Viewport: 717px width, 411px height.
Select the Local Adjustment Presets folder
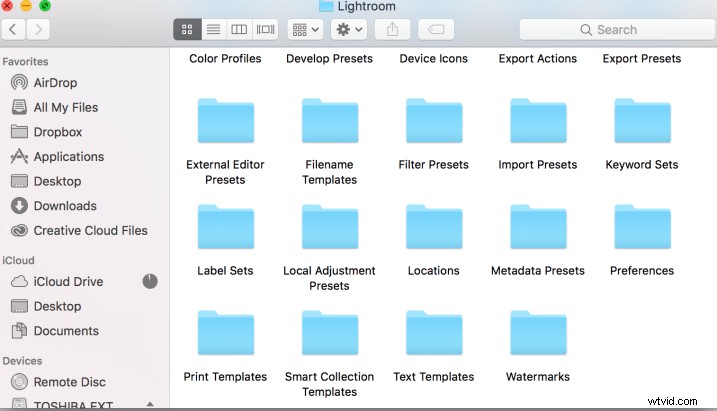(x=330, y=227)
